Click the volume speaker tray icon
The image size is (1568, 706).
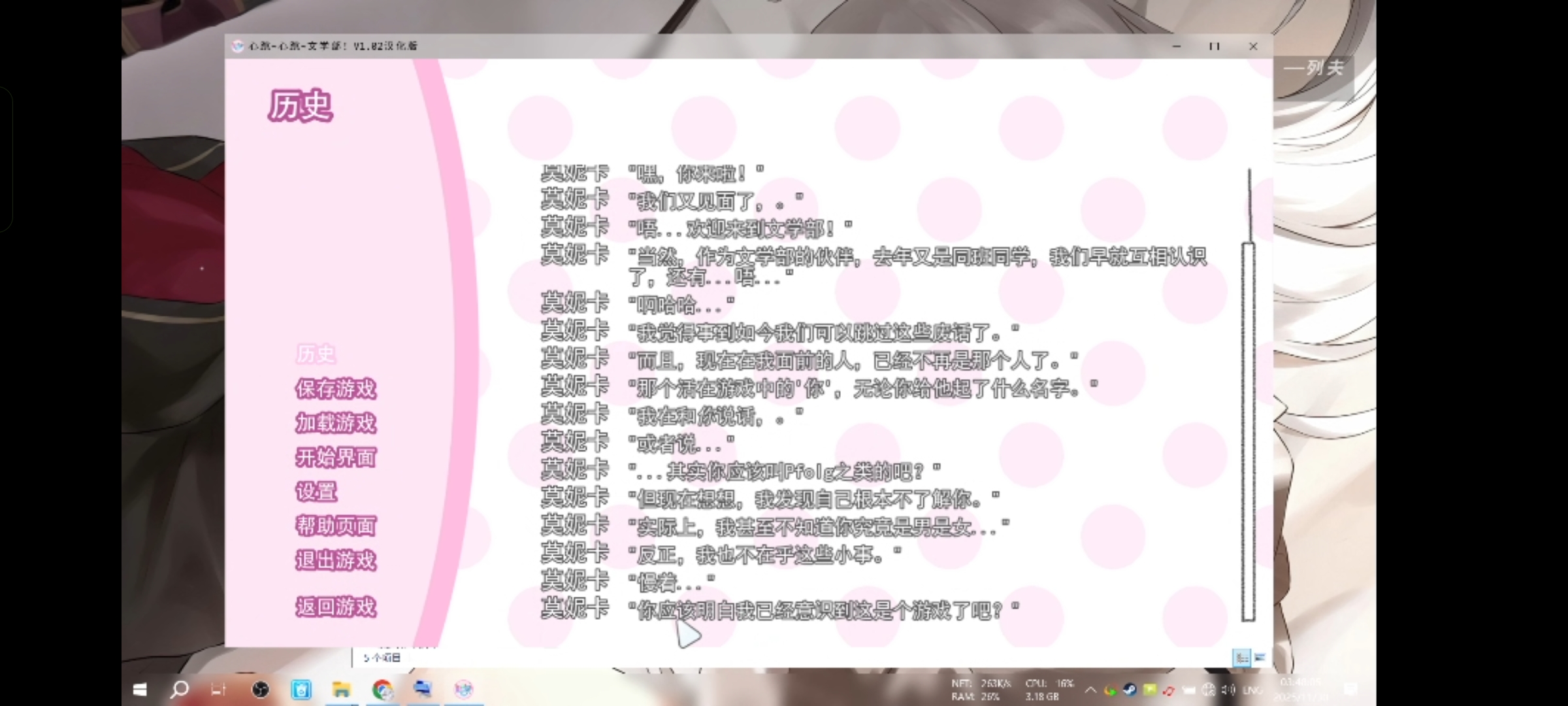pos(1228,690)
